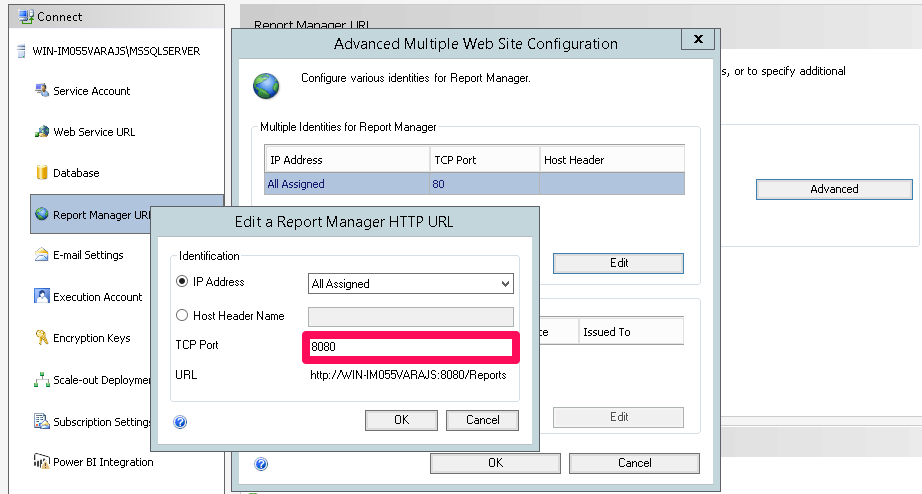The width and height of the screenshot is (922, 494).
Task: Open the All Assigned IP address dropdown
Action: click(x=410, y=283)
